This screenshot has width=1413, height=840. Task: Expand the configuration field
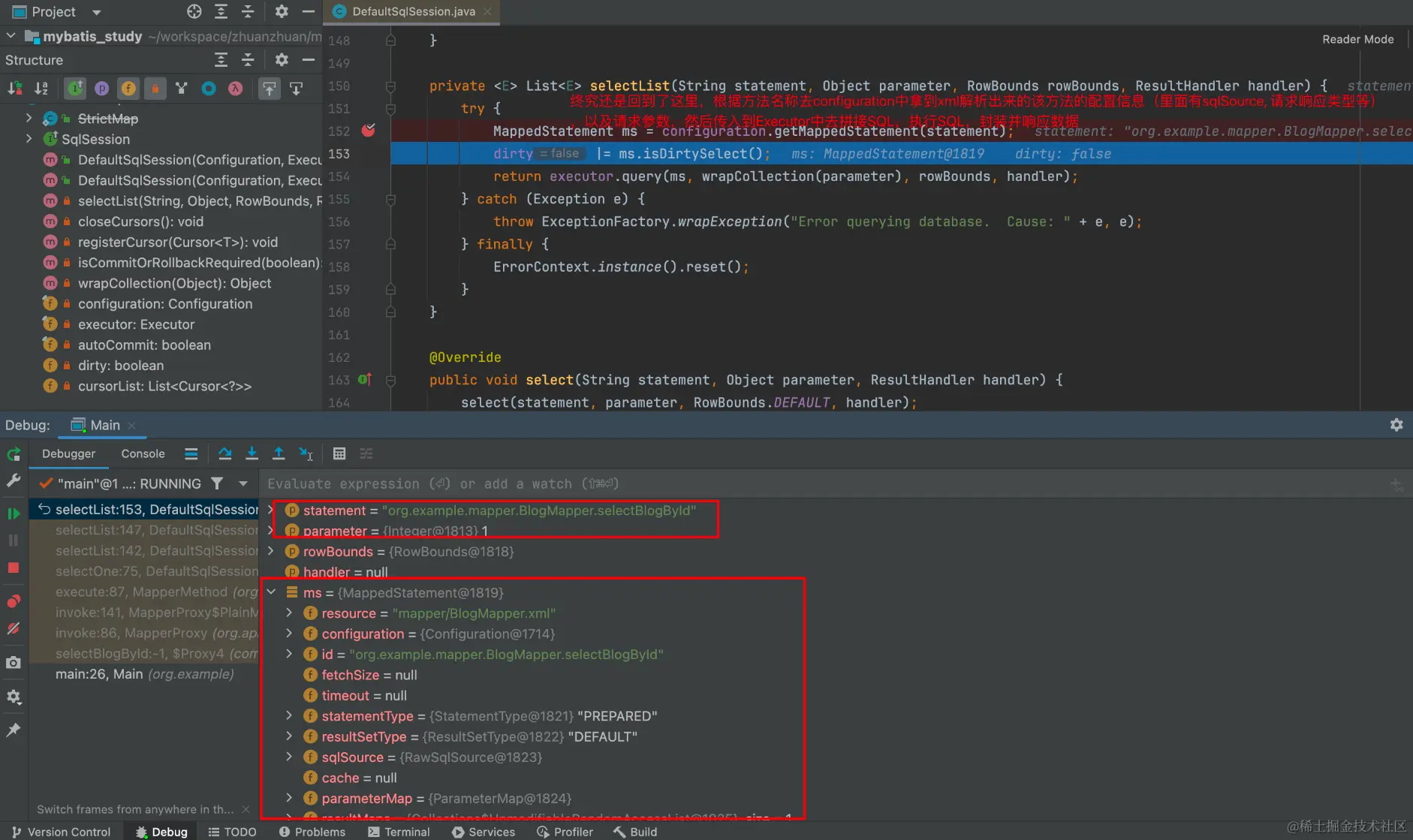[289, 634]
